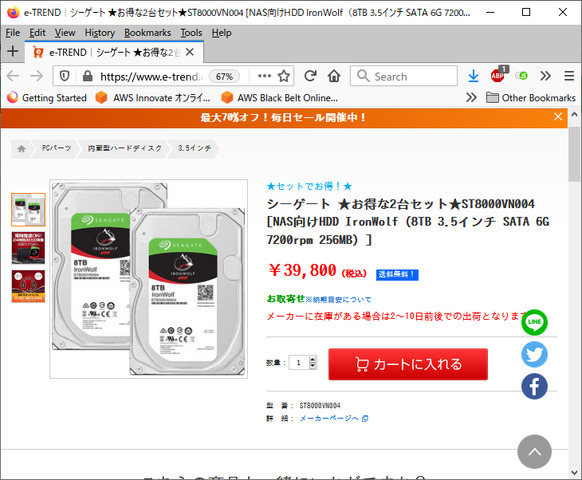Screen dimensions: 582x480
Task: Open the Bookmarks menu
Action: pos(147,33)
